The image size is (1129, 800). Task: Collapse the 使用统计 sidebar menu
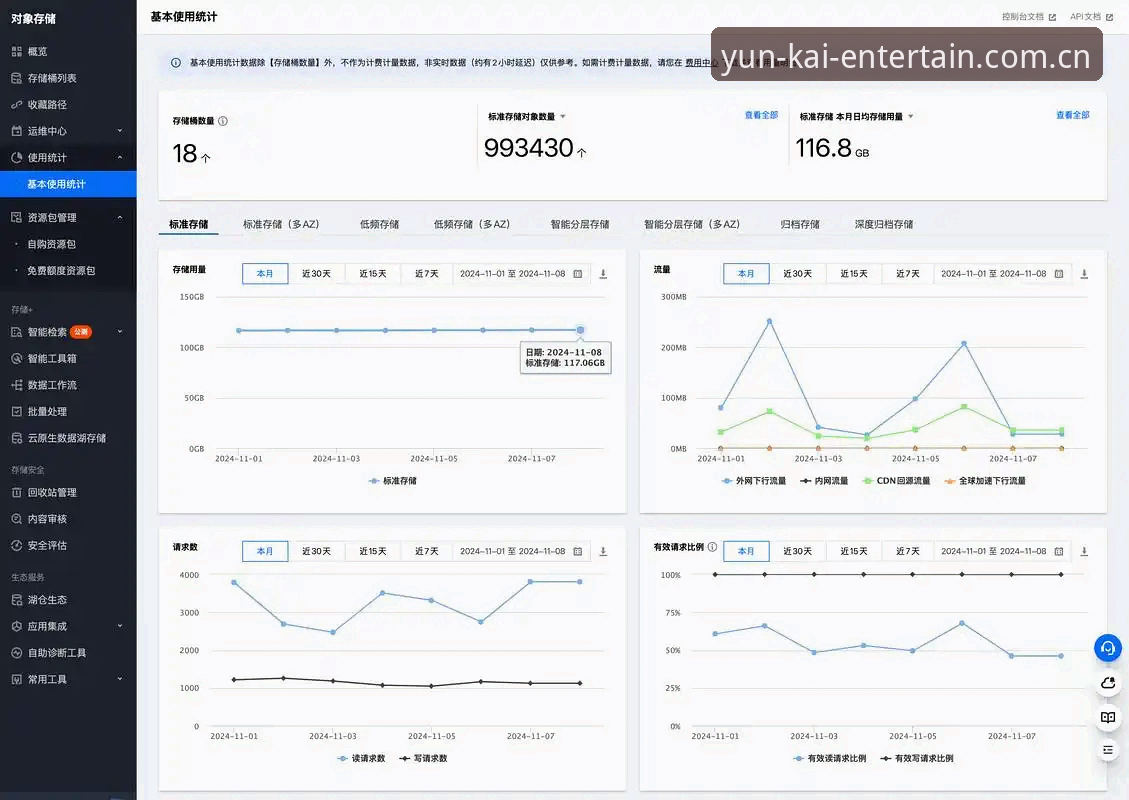point(120,158)
